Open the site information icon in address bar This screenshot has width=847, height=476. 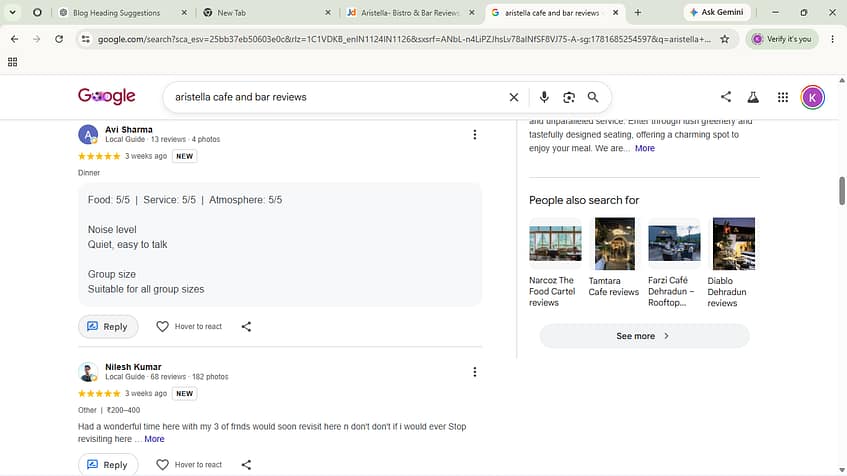(85, 39)
